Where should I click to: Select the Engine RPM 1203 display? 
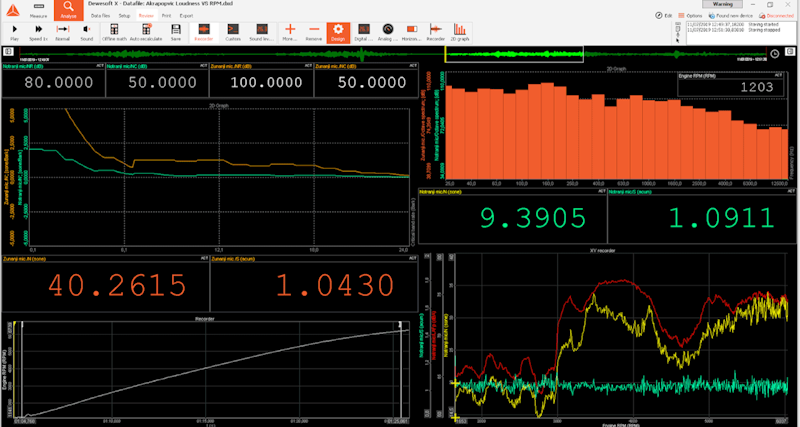pos(732,84)
